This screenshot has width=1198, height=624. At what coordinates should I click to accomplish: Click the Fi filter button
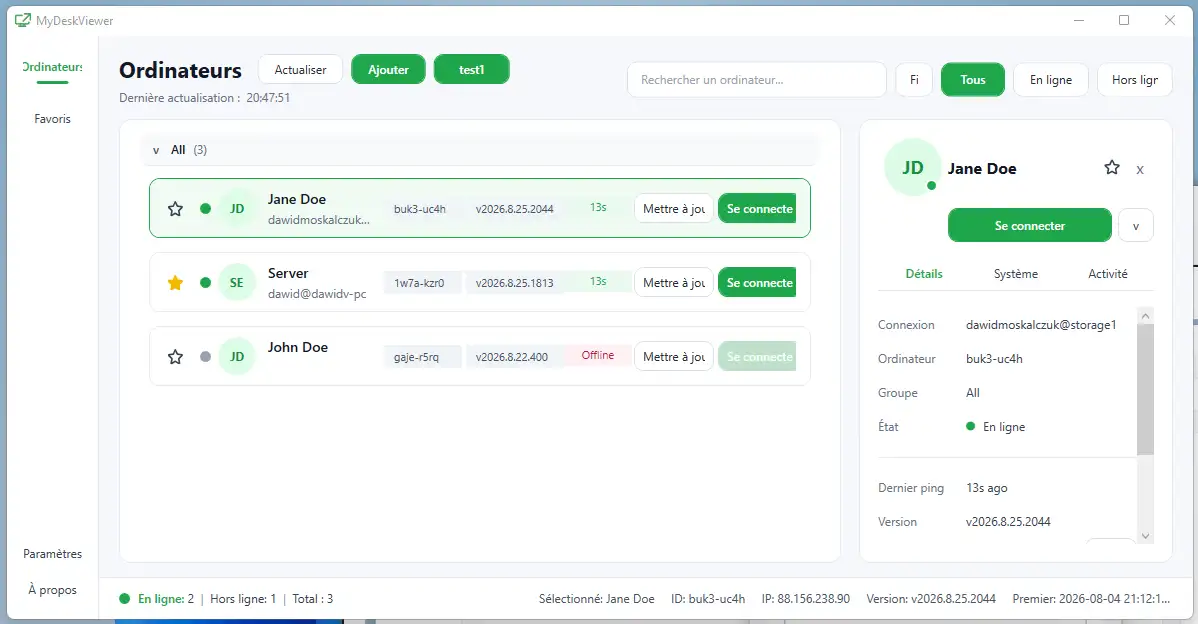pyautogui.click(x=914, y=79)
